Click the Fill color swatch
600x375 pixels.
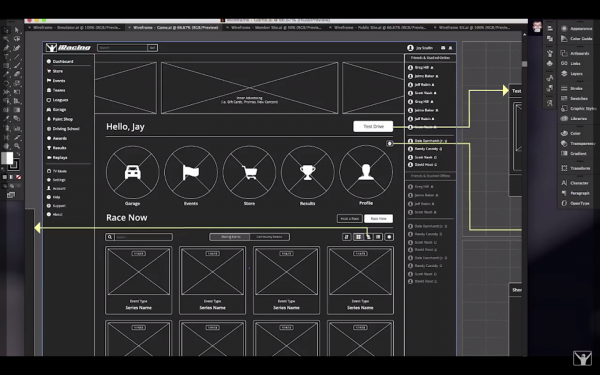point(7,158)
